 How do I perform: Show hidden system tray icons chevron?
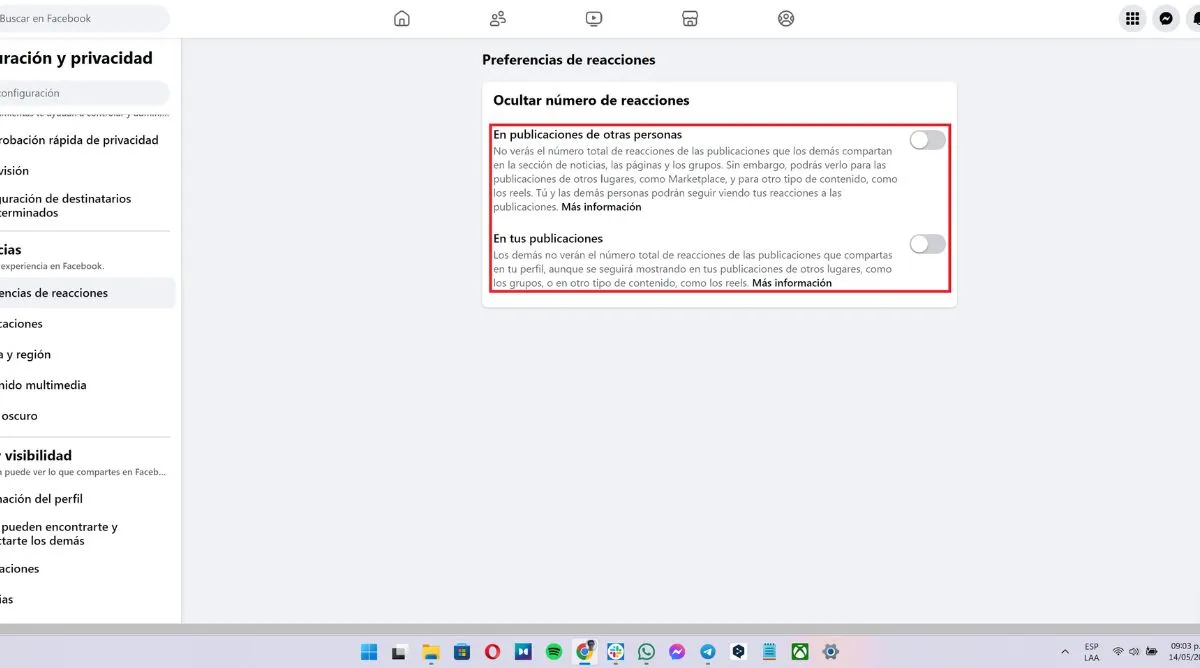[x=1065, y=652]
